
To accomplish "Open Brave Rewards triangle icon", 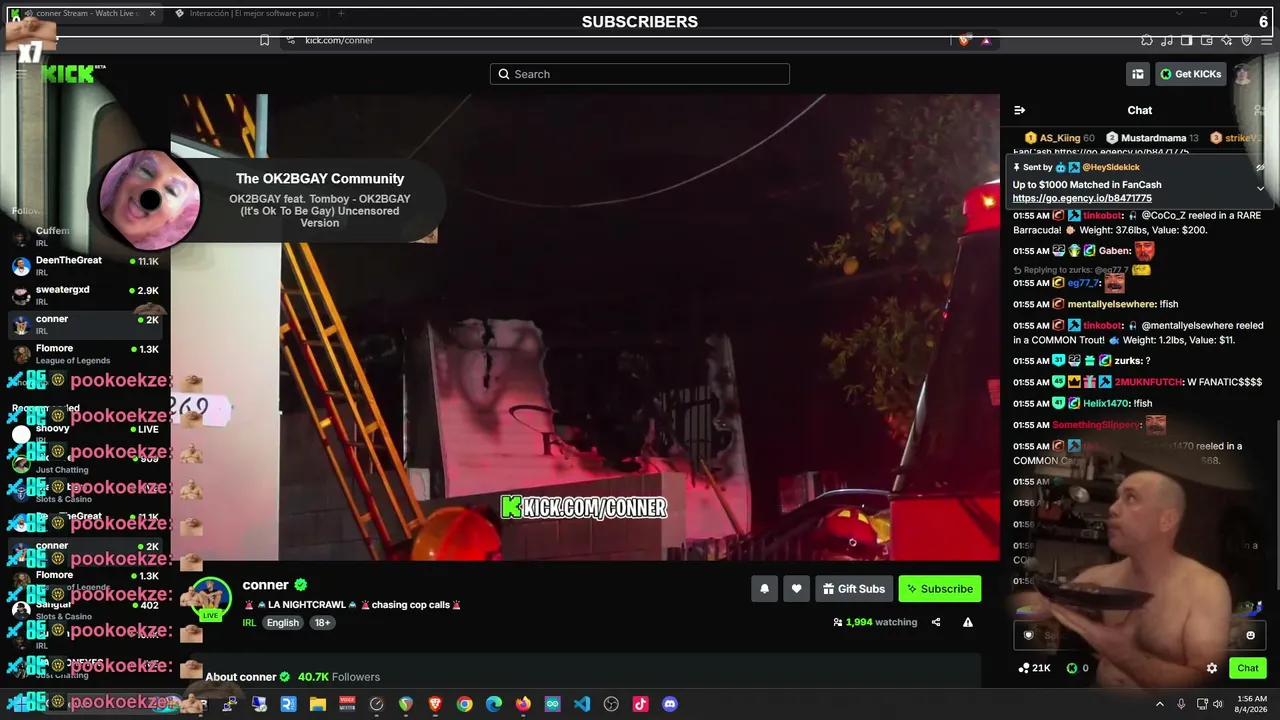I will coord(986,40).
